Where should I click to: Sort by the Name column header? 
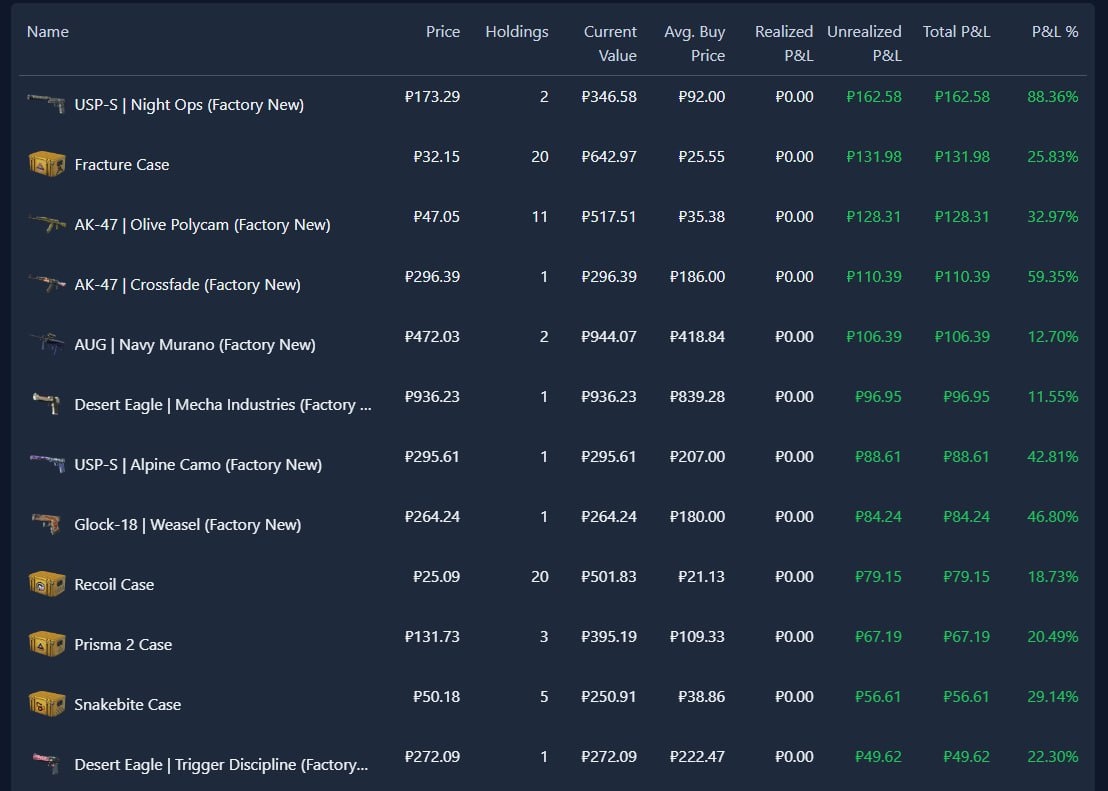point(47,32)
